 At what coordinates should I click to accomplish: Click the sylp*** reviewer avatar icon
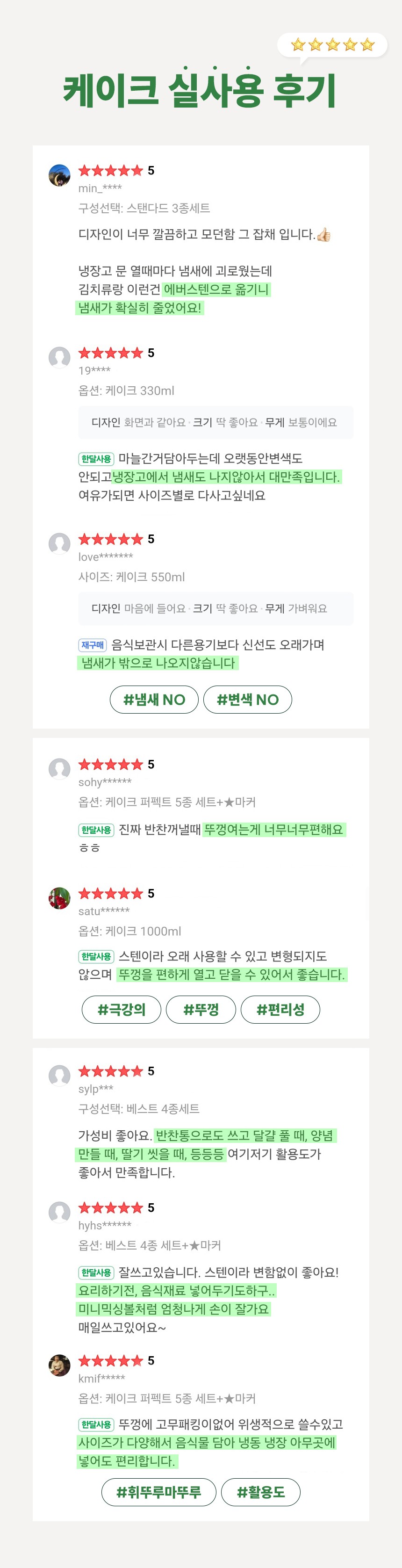tap(59, 1076)
